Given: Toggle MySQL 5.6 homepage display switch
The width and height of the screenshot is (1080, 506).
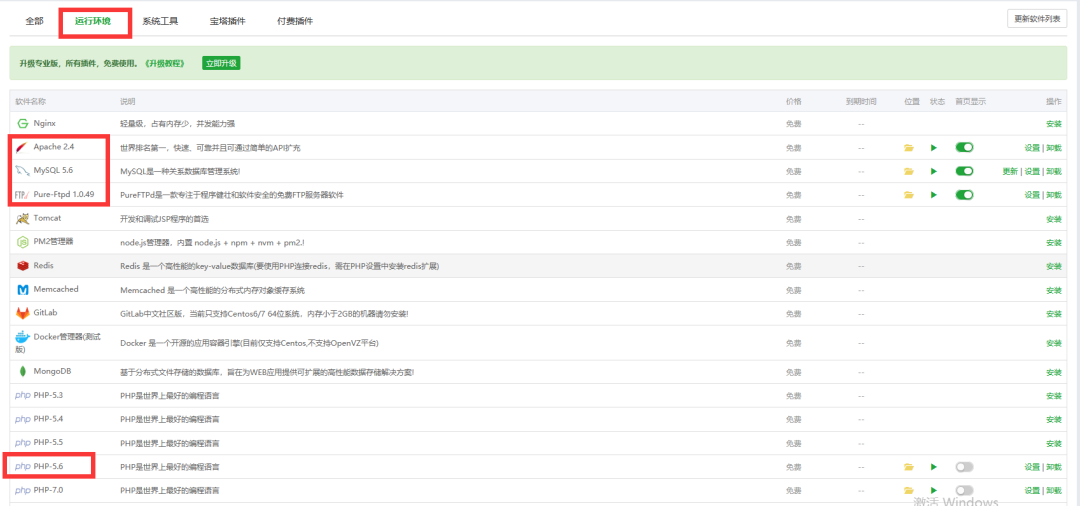Looking at the screenshot, I should click(x=964, y=171).
